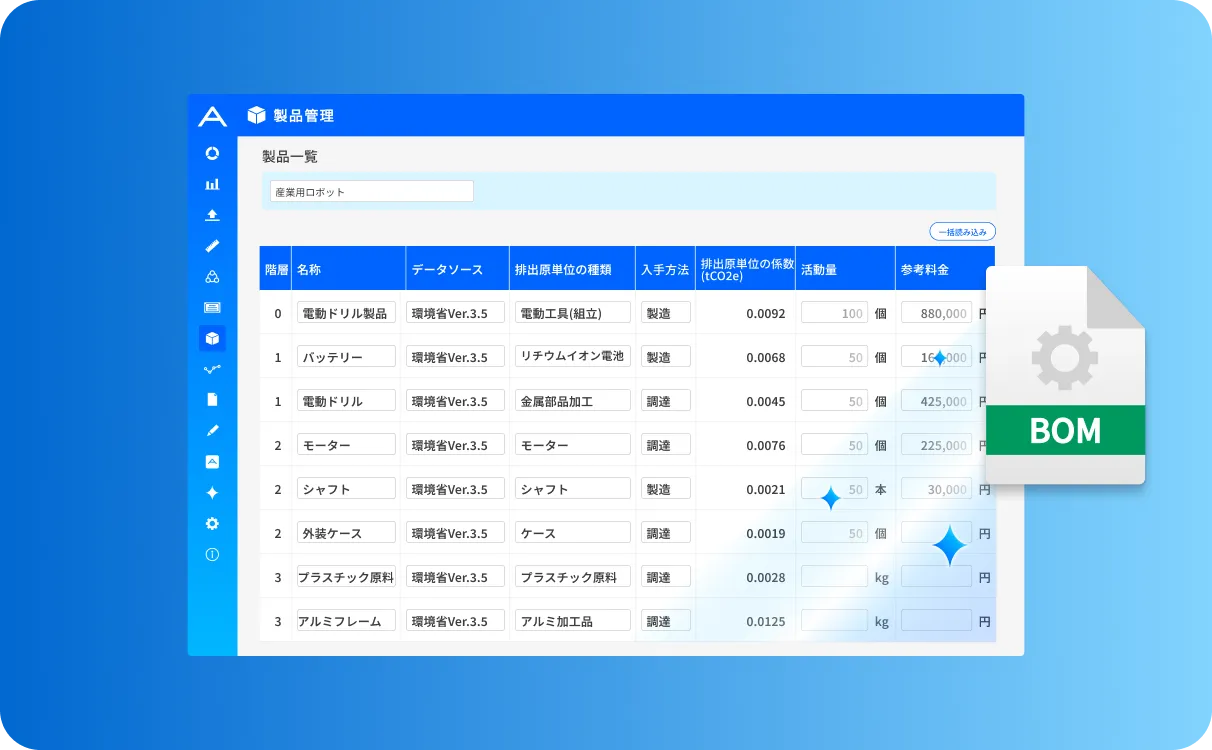Open the cube product management icon

[x=212, y=338]
